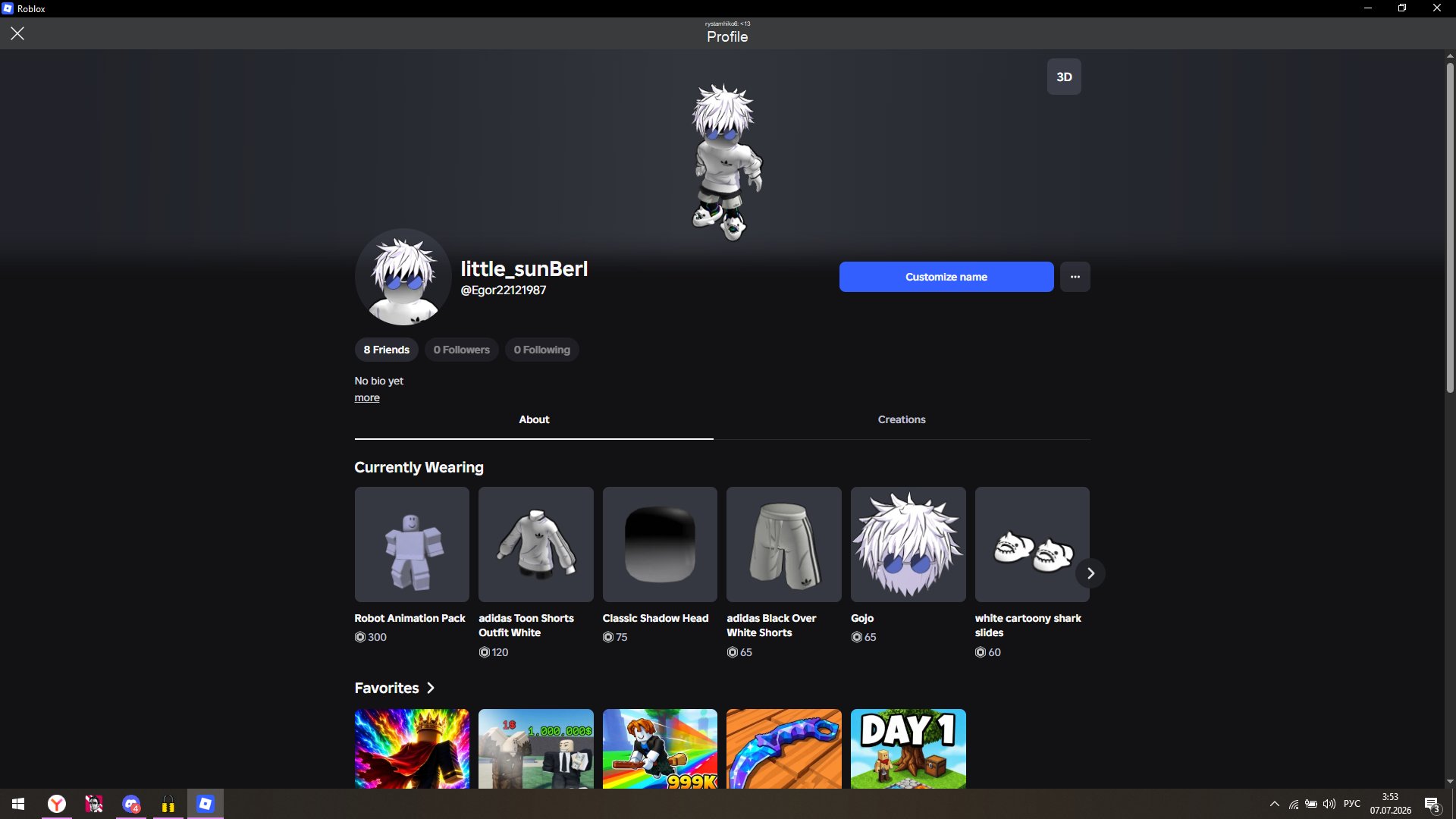
Task: Open the 999K rainbow favorite game
Action: (x=660, y=748)
